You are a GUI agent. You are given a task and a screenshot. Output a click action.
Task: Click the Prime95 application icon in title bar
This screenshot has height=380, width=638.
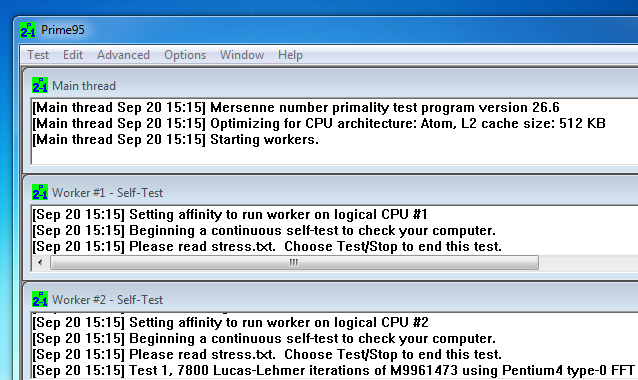[x=28, y=30]
